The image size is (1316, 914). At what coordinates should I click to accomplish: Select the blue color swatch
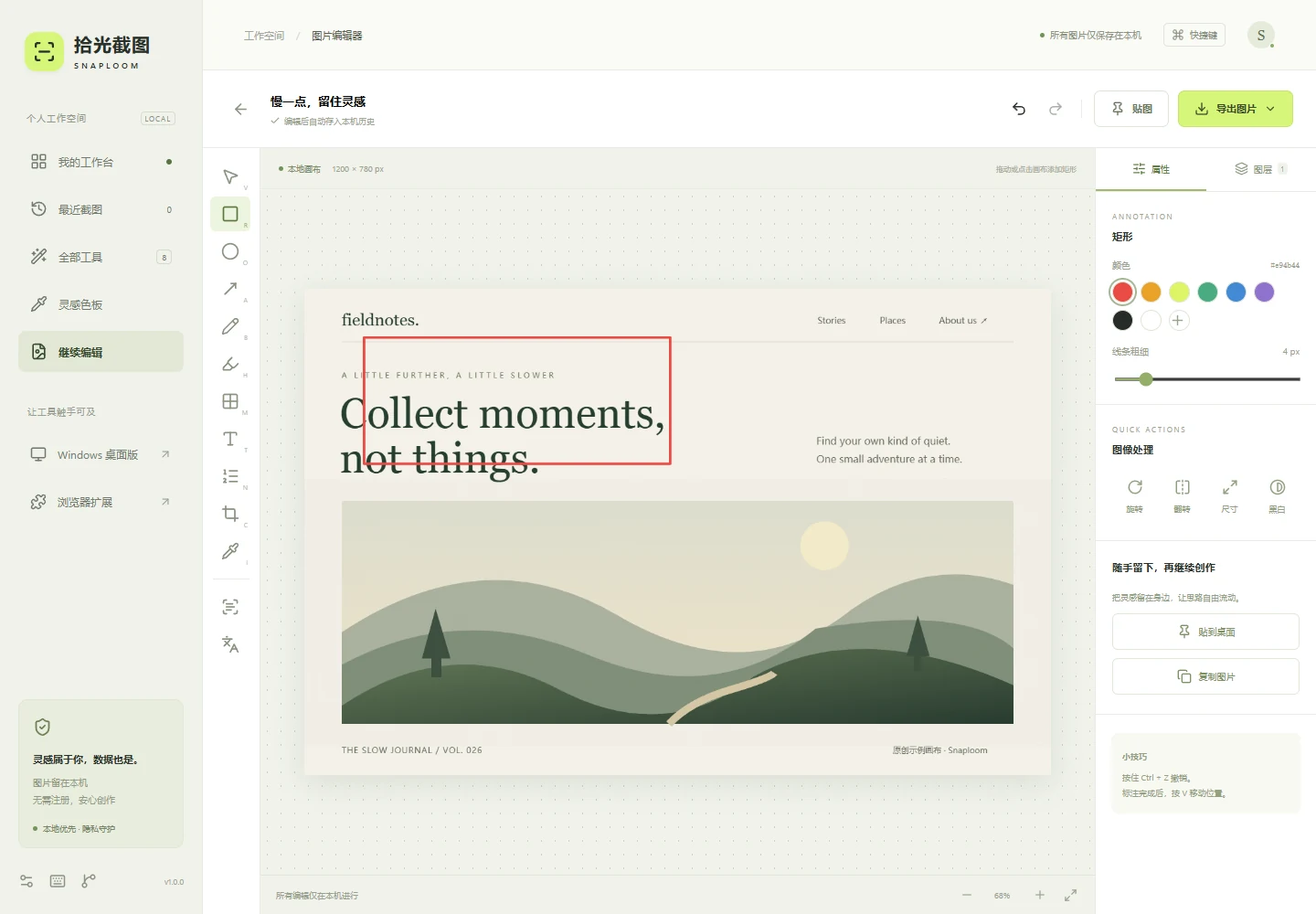point(1236,292)
